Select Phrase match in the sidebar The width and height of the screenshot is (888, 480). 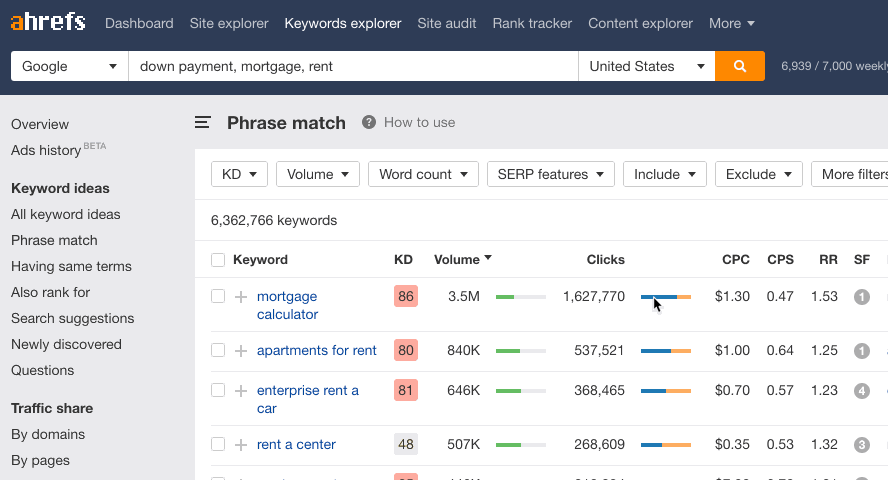54,241
